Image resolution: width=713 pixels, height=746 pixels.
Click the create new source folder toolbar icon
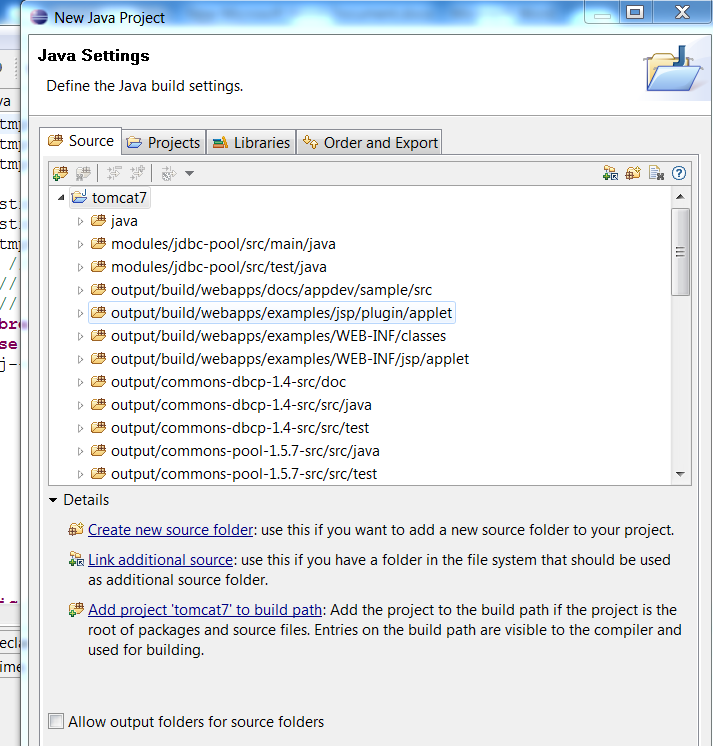click(x=633, y=173)
